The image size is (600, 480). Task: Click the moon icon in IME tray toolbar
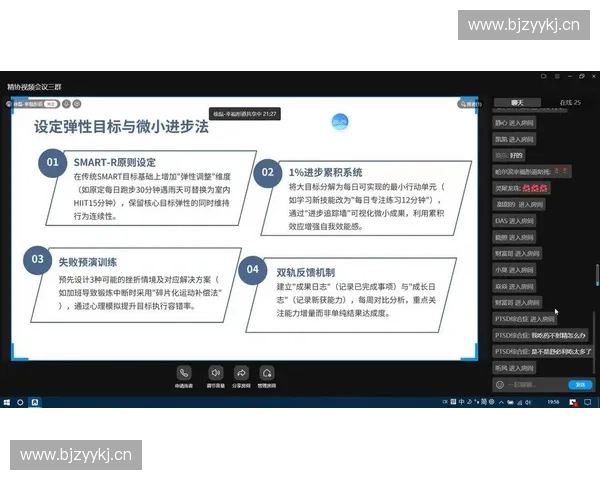coord(469,402)
